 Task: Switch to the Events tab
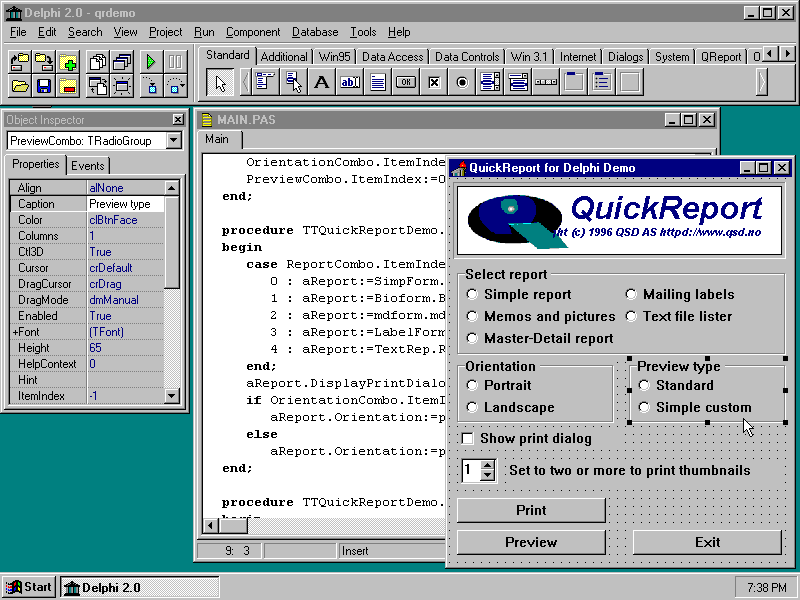(88, 165)
